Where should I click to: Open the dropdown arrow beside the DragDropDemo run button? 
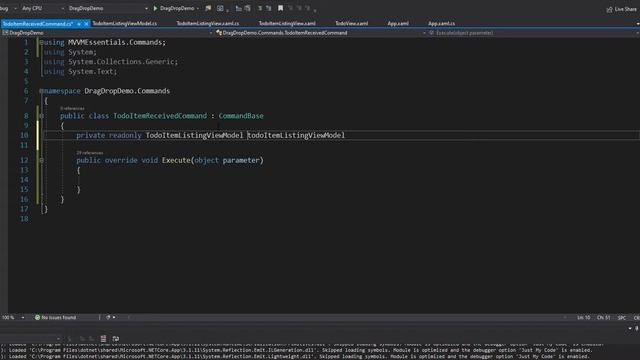coord(198,8)
